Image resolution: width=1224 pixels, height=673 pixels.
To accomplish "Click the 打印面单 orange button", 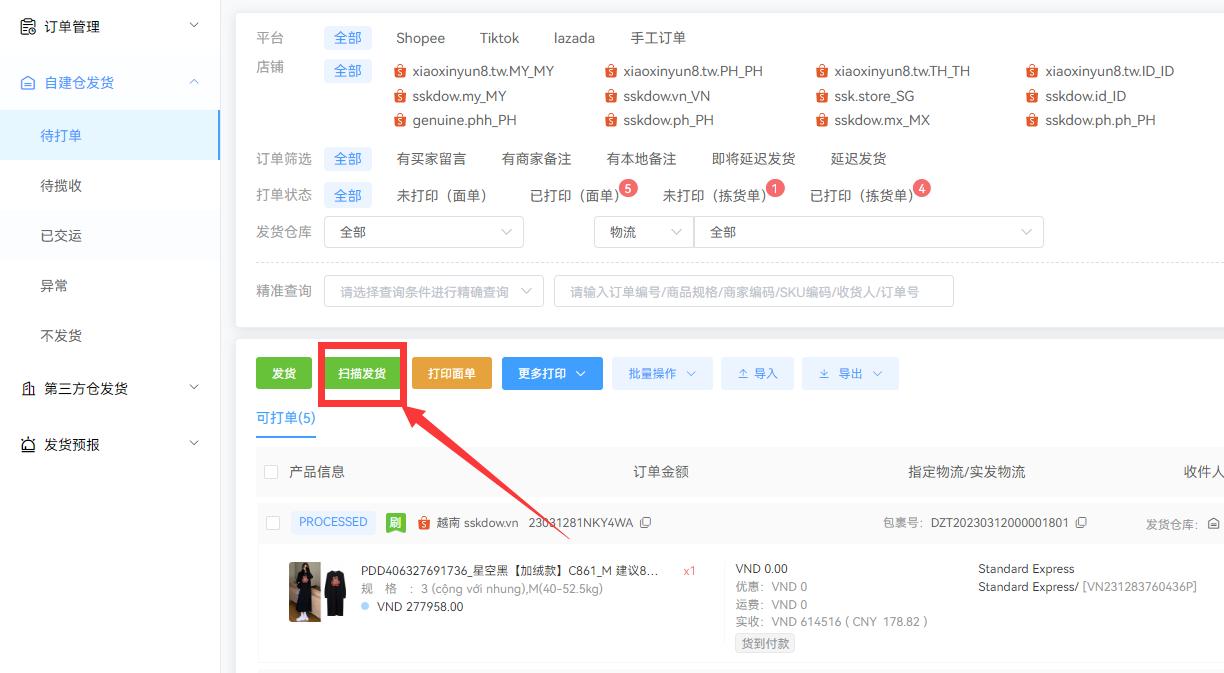I will click(452, 373).
